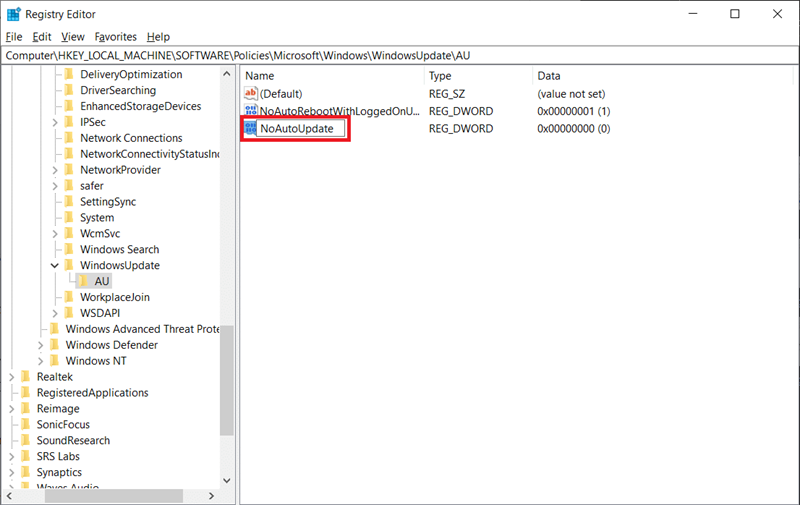Image resolution: width=801 pixels, height=506 pixels.
Task: Click the WindowsUpdate folder icon
Action: (x=69, y=265)
